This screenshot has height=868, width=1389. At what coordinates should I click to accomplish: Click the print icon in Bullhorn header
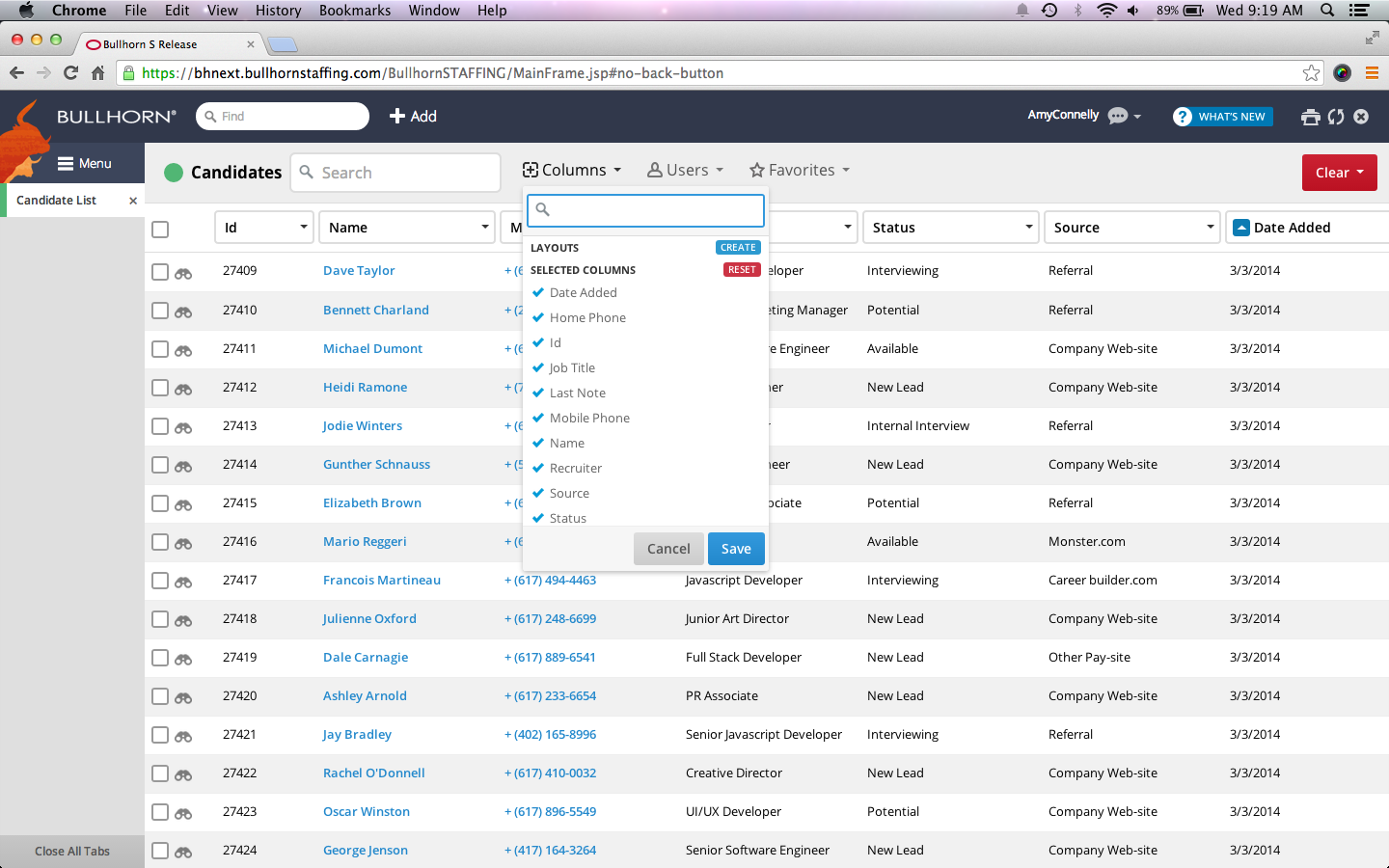click(x=1310, y=117)
